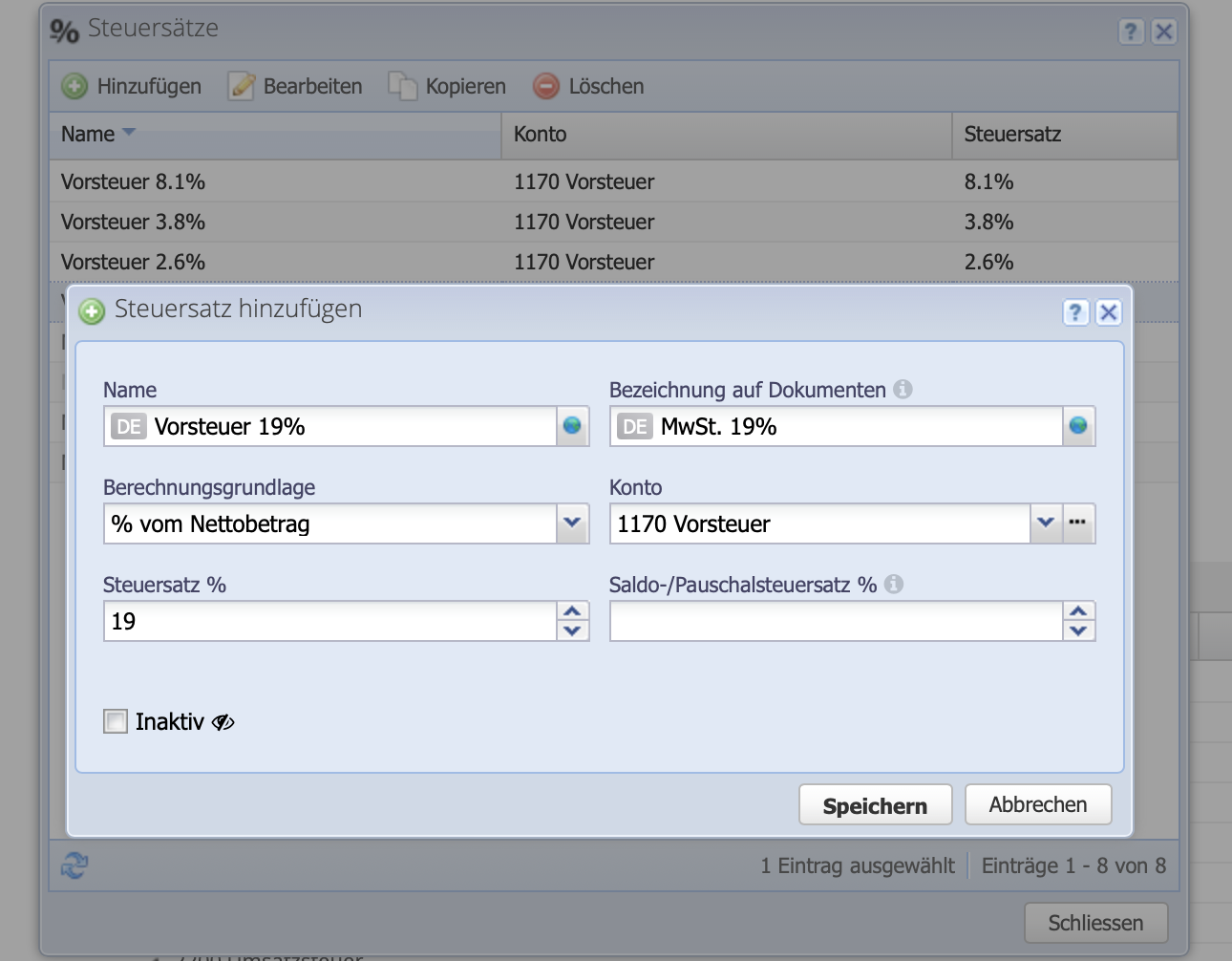Click the ellipsis button next to Konto
Viewport: 1232px width, 961px height.
coord(1079,523)
